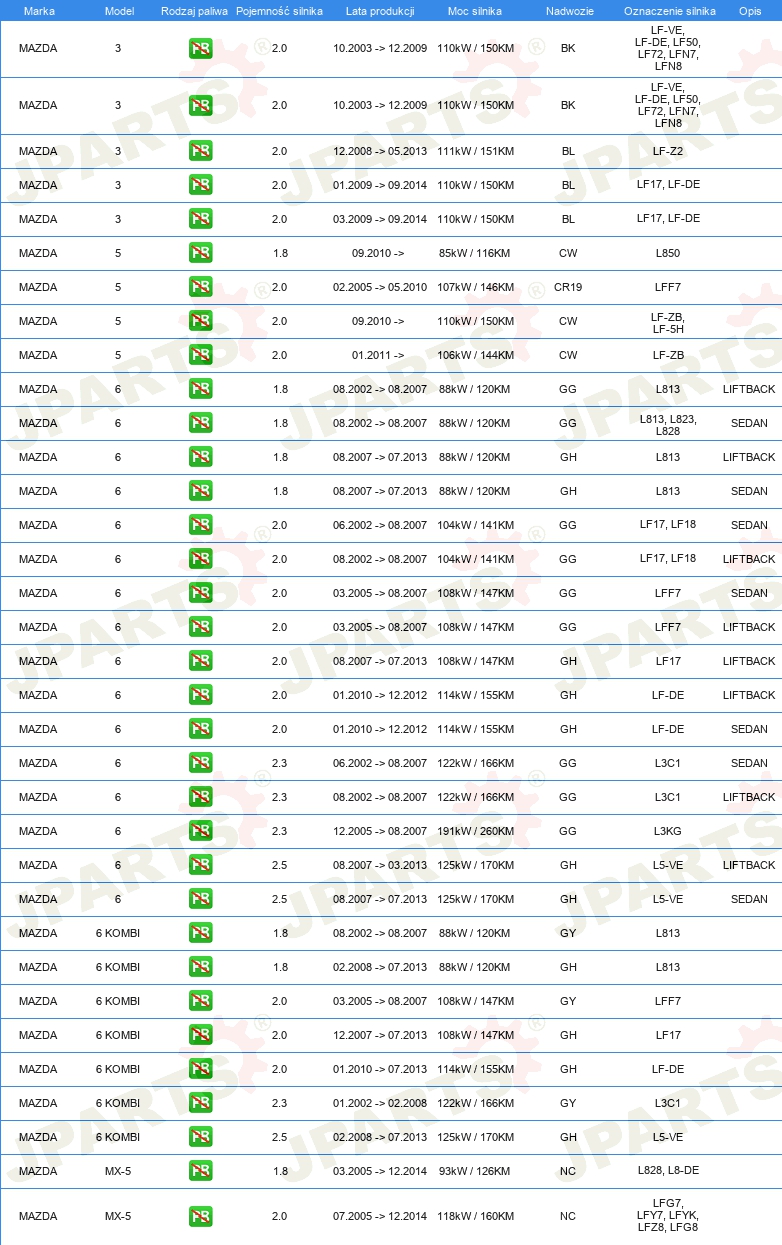The height and width of the screenshot is (1245, 782).
Task: Click the 'Rodzaj paliwa' column header
Action: click(x=195, y=10)
